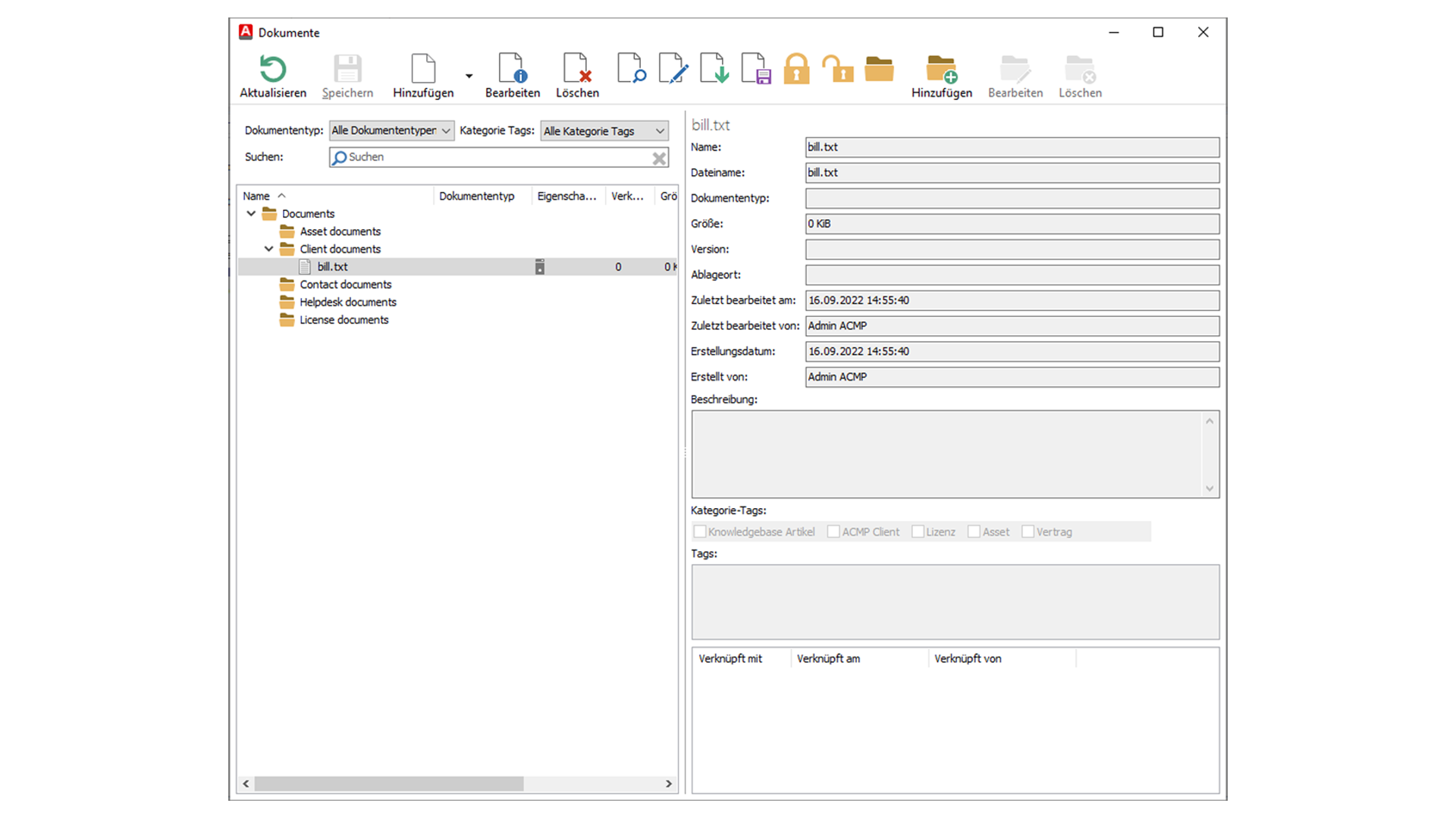Click the folder Hinzufügen icon
Image resolution: width=1456 pixels, height=819 pixels.
[x=942, y=69]
